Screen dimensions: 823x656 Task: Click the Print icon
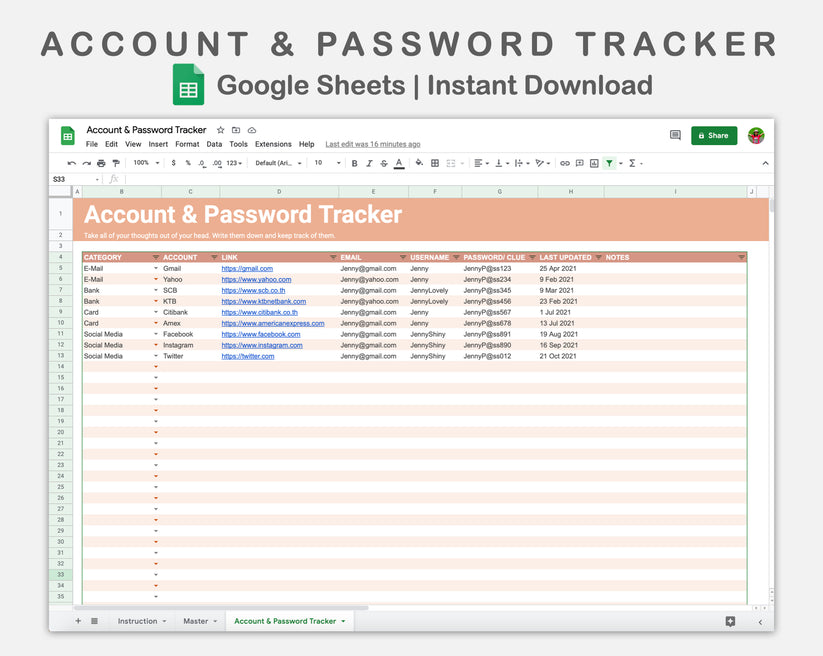(101, 163)
